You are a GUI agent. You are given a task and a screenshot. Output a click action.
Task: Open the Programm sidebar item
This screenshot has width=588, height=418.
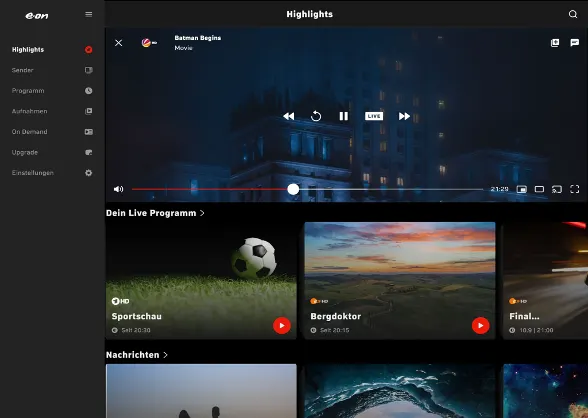52,91
